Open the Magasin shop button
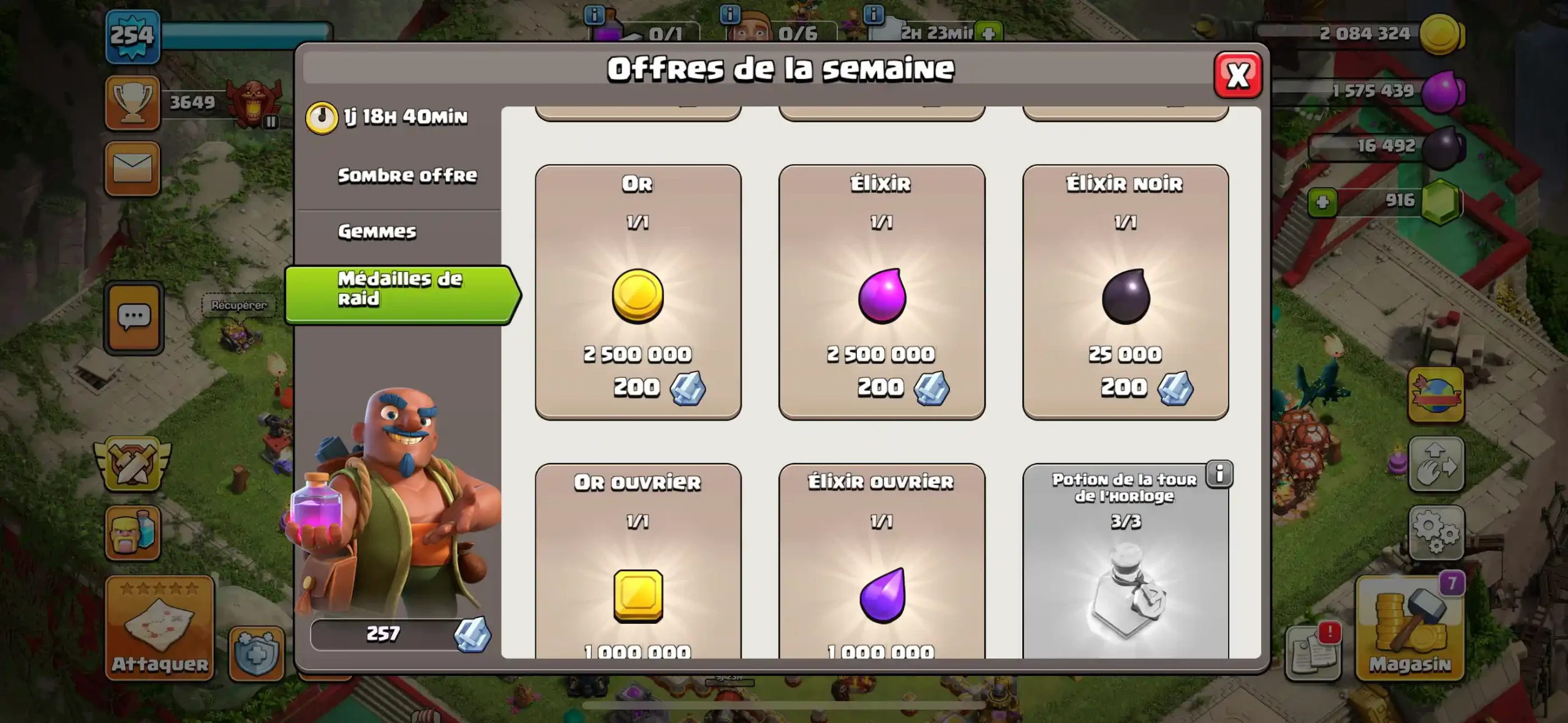Image resolution: width=1568 pixels, height=723 pixels. point(1411,628)
